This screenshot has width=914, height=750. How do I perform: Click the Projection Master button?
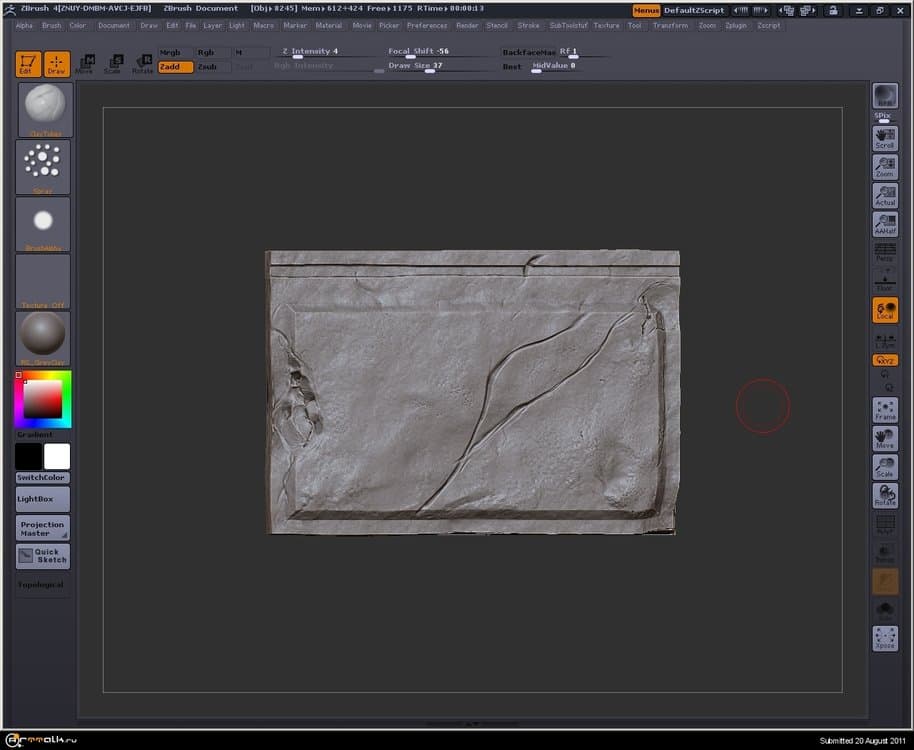pos(42,528)
